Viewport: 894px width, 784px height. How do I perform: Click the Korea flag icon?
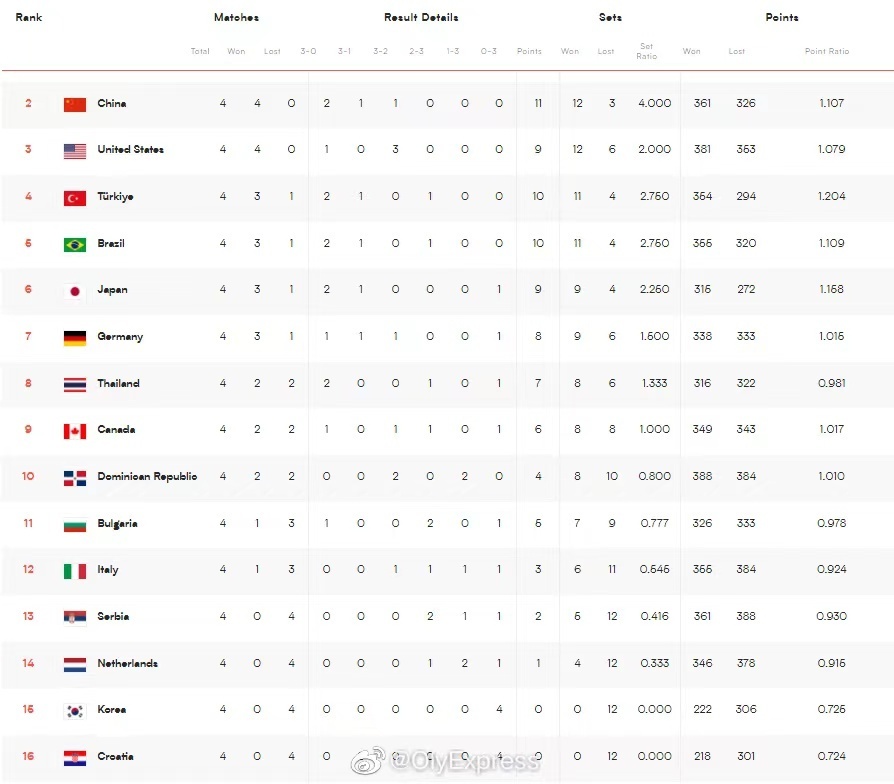tap(75, 711)
